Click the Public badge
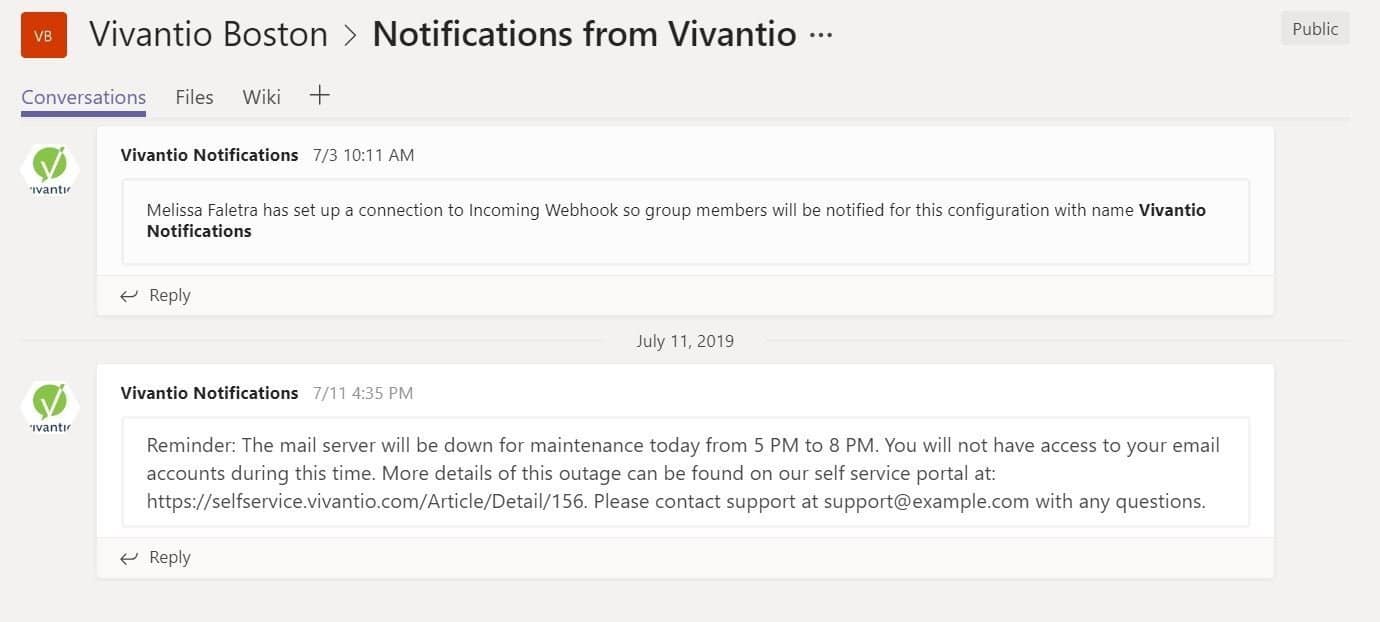Image resolution: width=1380 pixels, height=622 pixels. coord(1315,28)
